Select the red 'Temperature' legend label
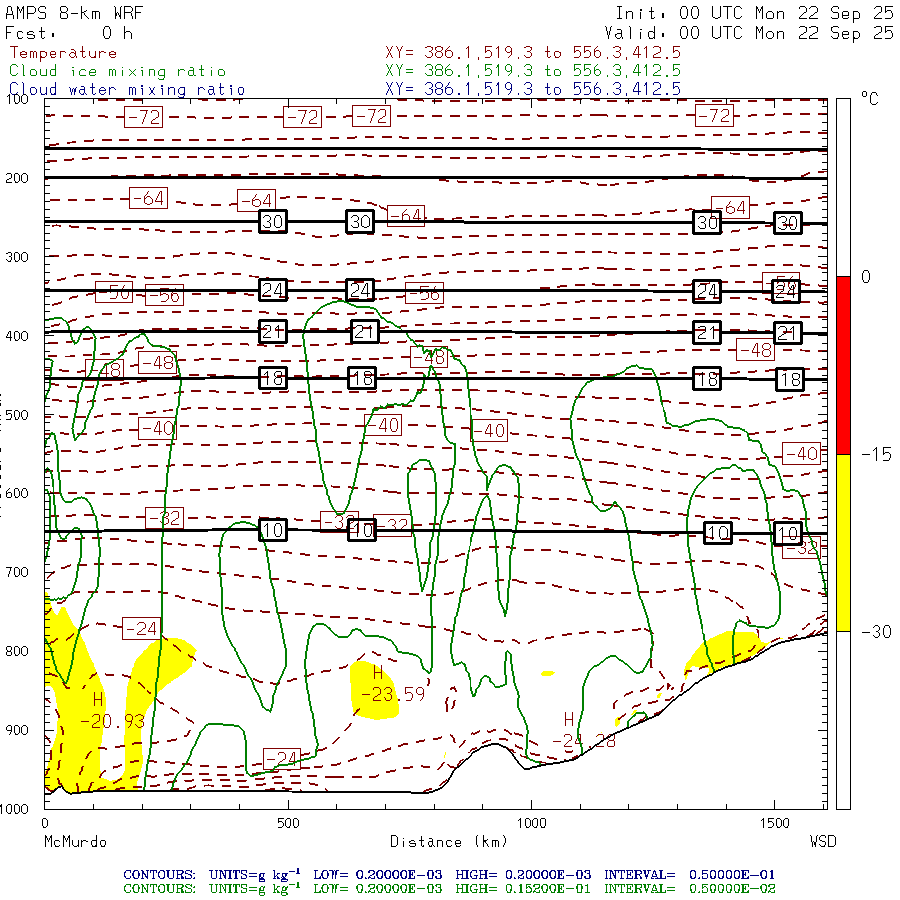Viewport: 900px width, 900px height. click(63, 53)
